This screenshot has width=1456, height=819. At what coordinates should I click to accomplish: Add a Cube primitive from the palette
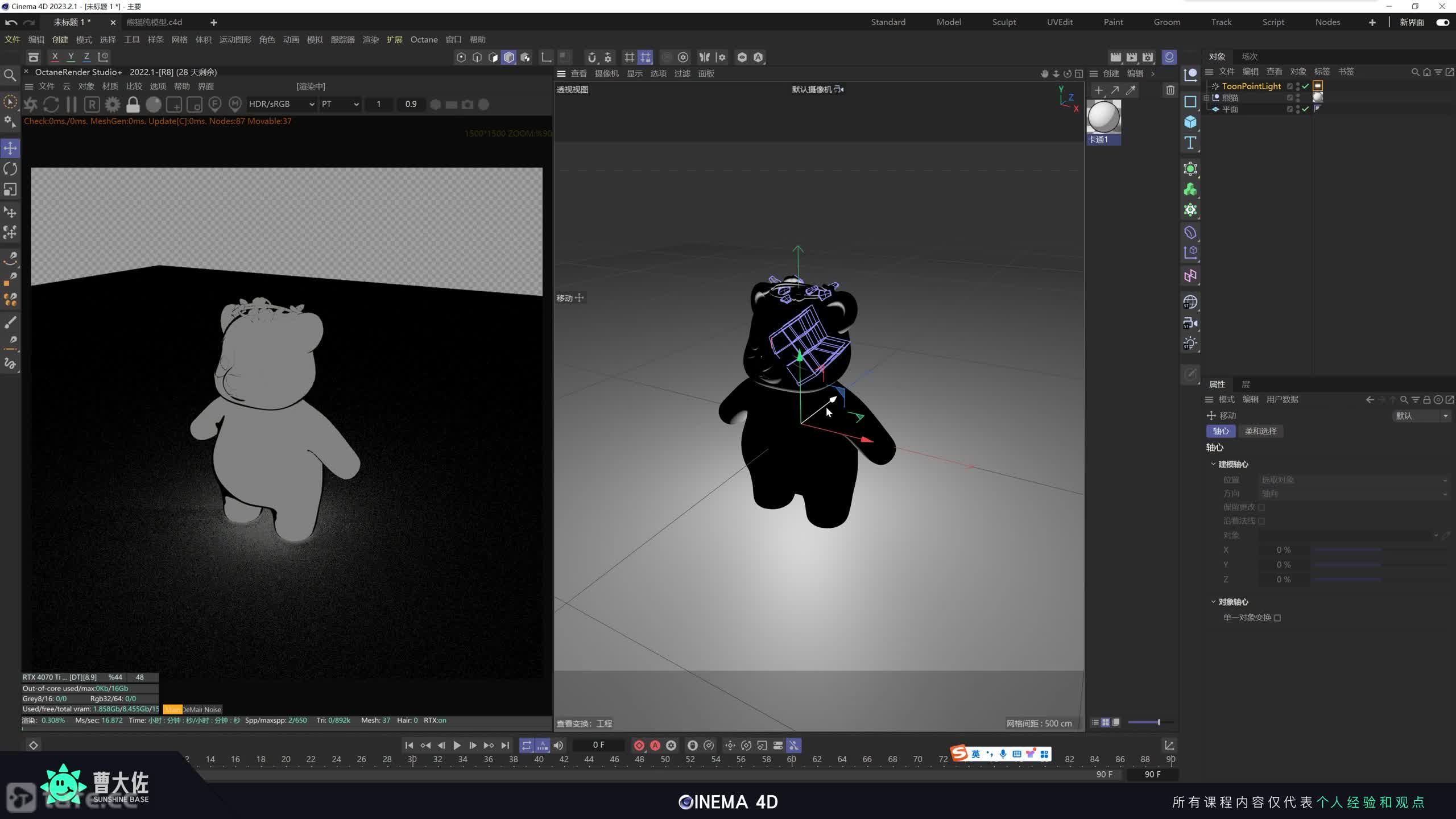click(x=1190, y=122)
